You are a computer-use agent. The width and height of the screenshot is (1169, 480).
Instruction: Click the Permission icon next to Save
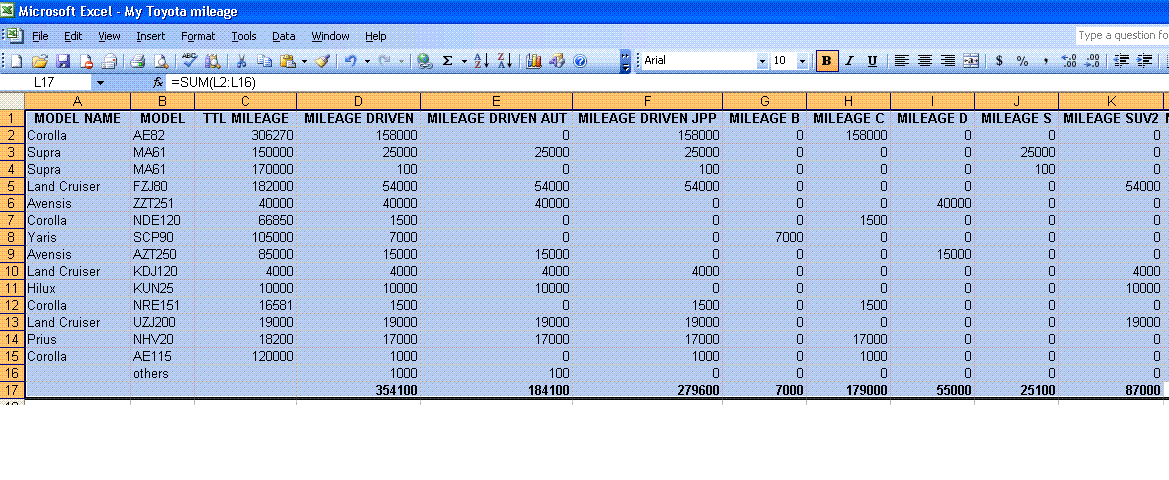pos(86,61)
